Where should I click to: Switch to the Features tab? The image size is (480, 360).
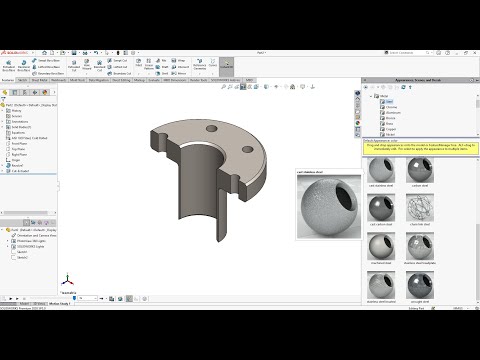click(8, 80)
